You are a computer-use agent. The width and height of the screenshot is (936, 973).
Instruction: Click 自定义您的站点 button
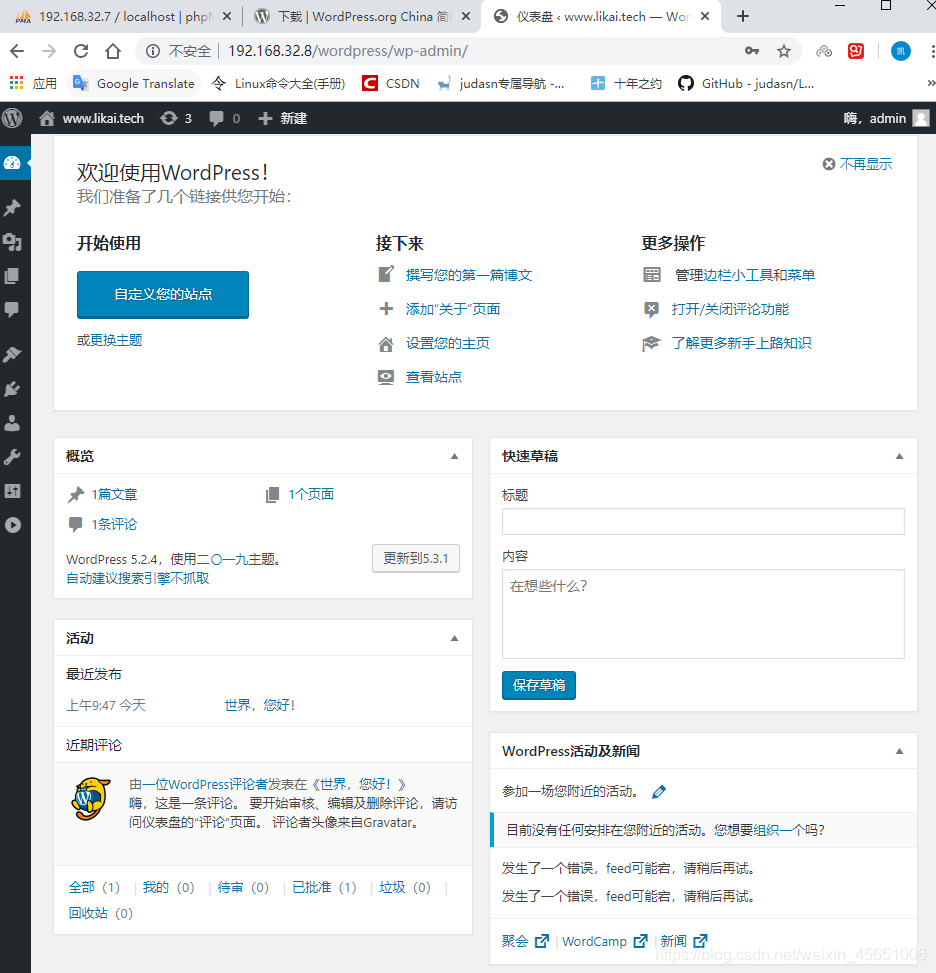coord(163,294)
